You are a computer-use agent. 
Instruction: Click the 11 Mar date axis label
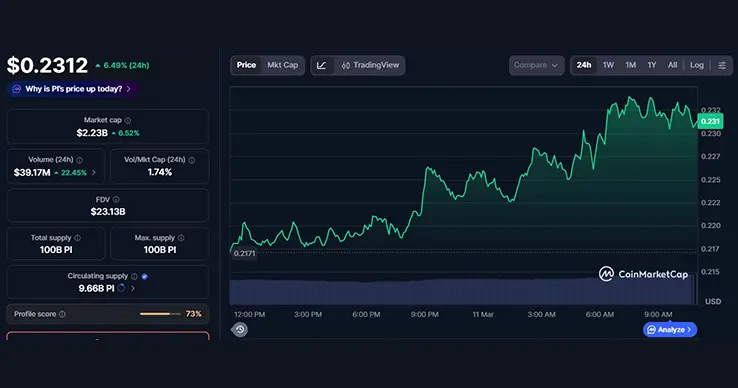tap(483, 315)
